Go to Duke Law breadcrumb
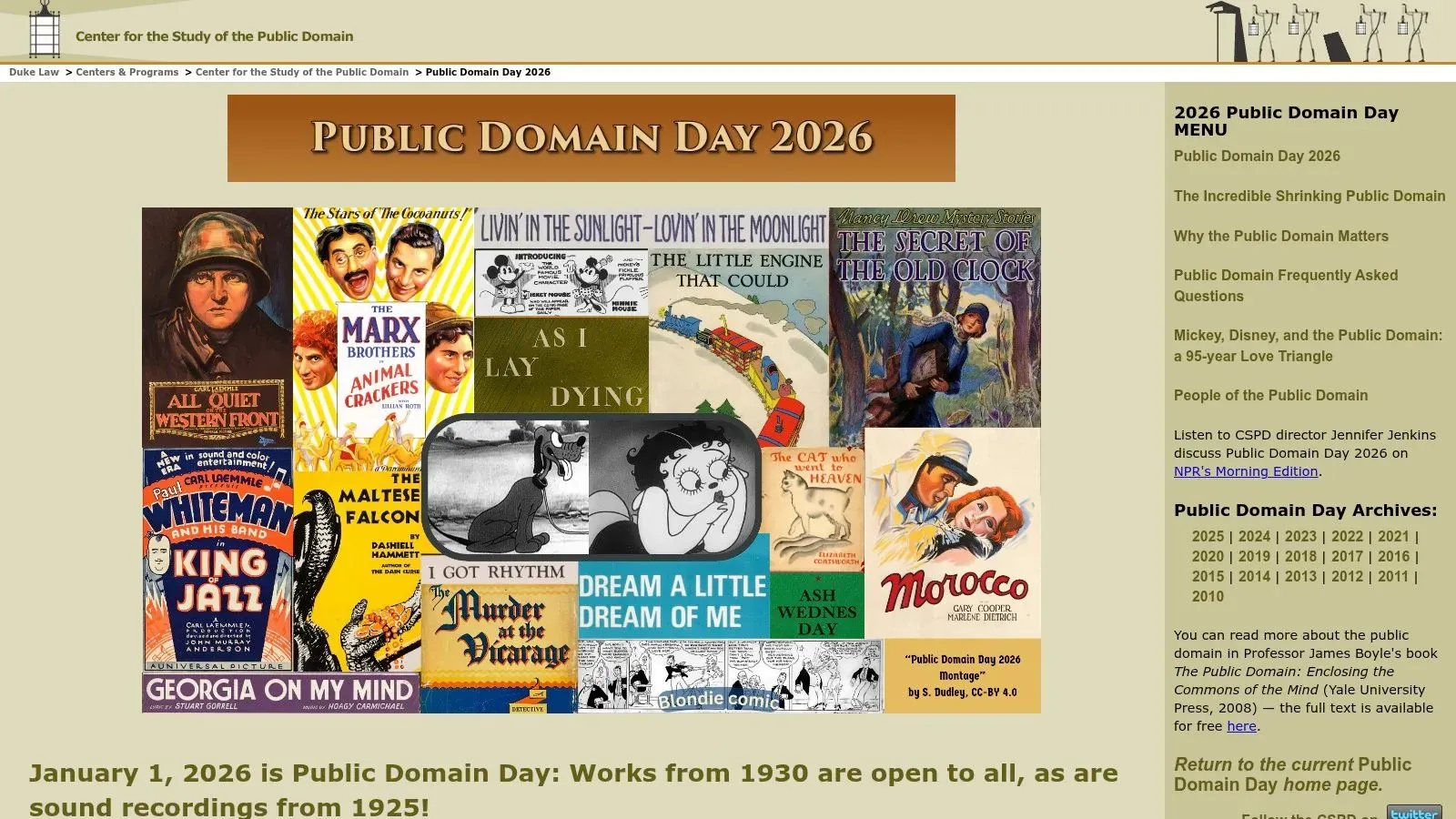1456x819 pixels. [x=34, y=72]
